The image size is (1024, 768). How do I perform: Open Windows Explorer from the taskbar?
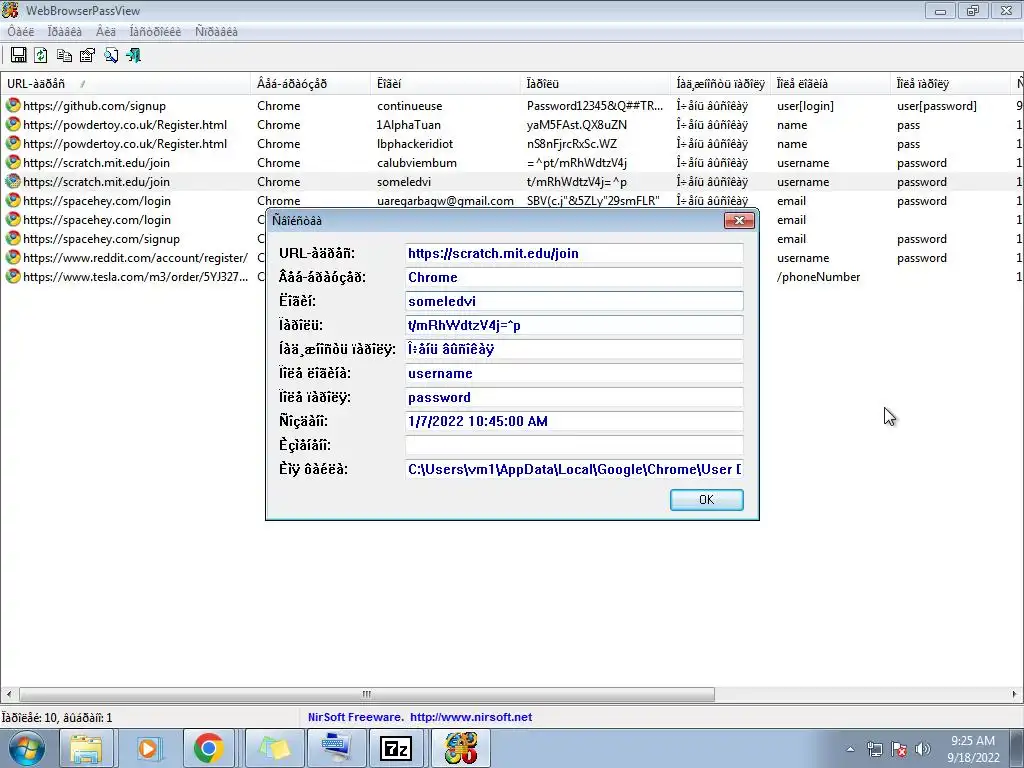click(86, 748)
